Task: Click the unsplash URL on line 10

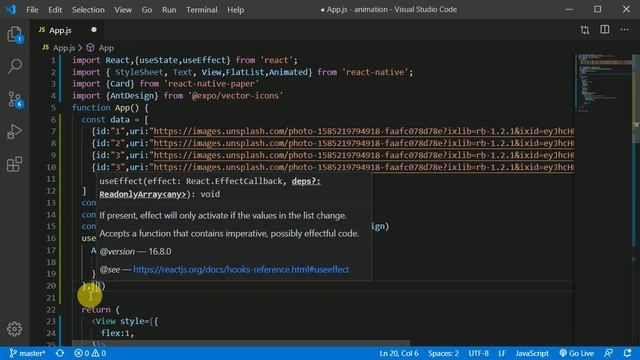Action: click(364, 167)
